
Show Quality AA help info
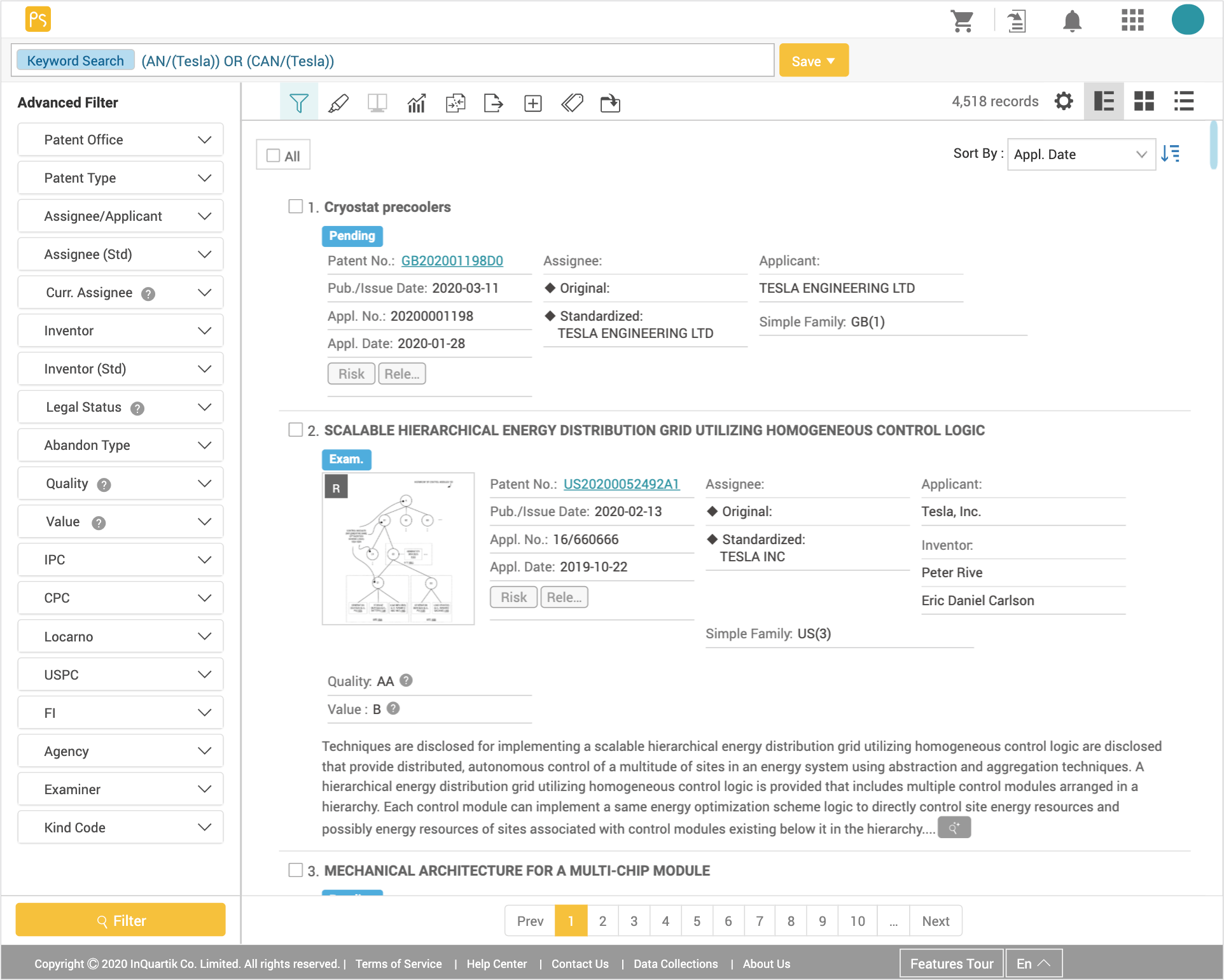[x=406, y=680]
